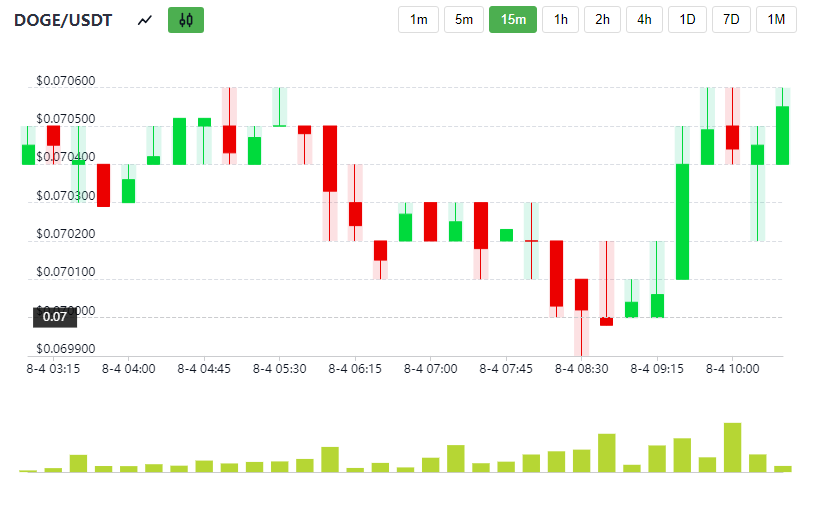Screen dimensions: 818x510
Task: Choose the 1D interval
Action: (687, 20)
